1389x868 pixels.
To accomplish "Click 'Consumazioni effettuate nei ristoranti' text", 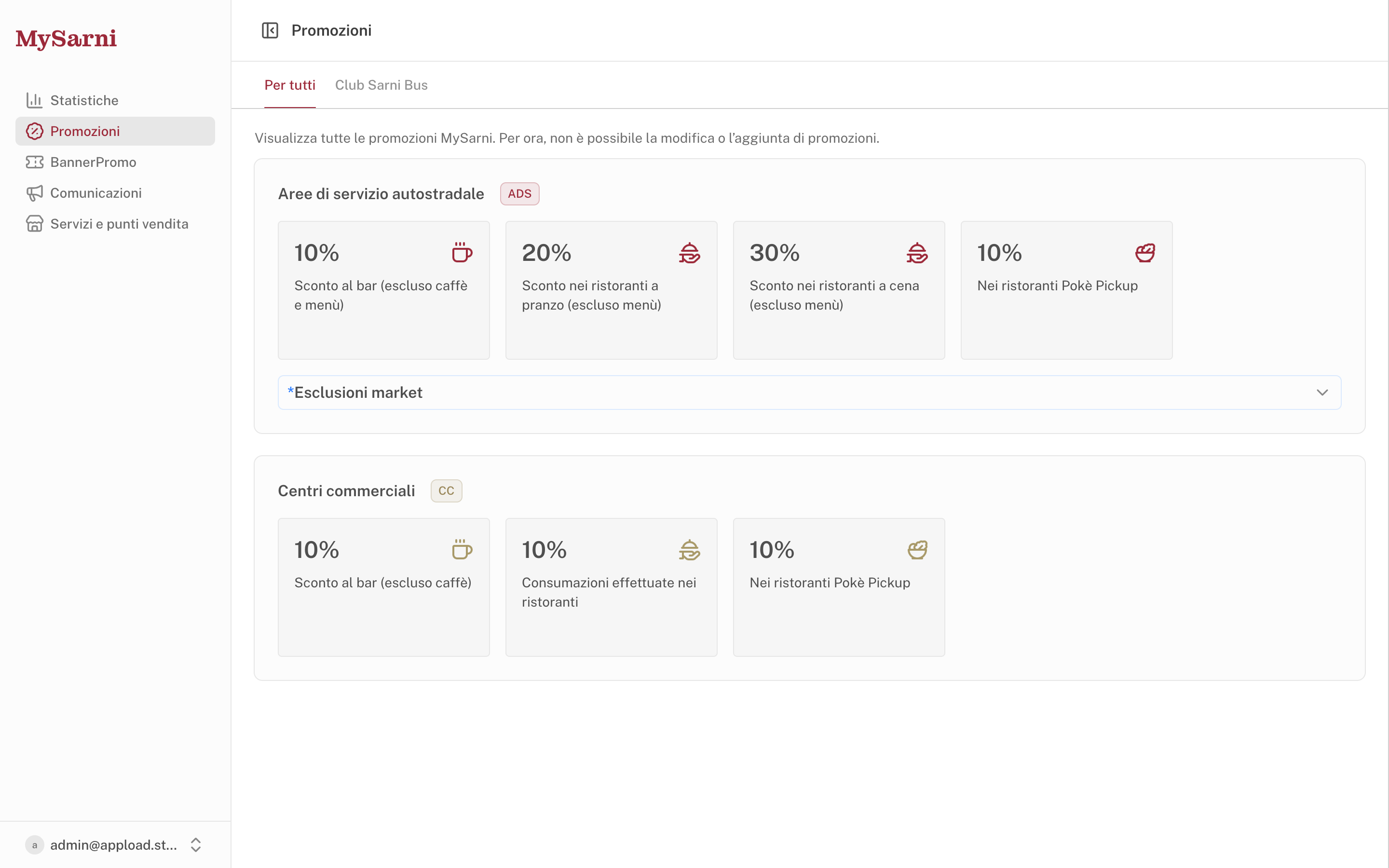I will pyautogui.click(x=609, y=593).
